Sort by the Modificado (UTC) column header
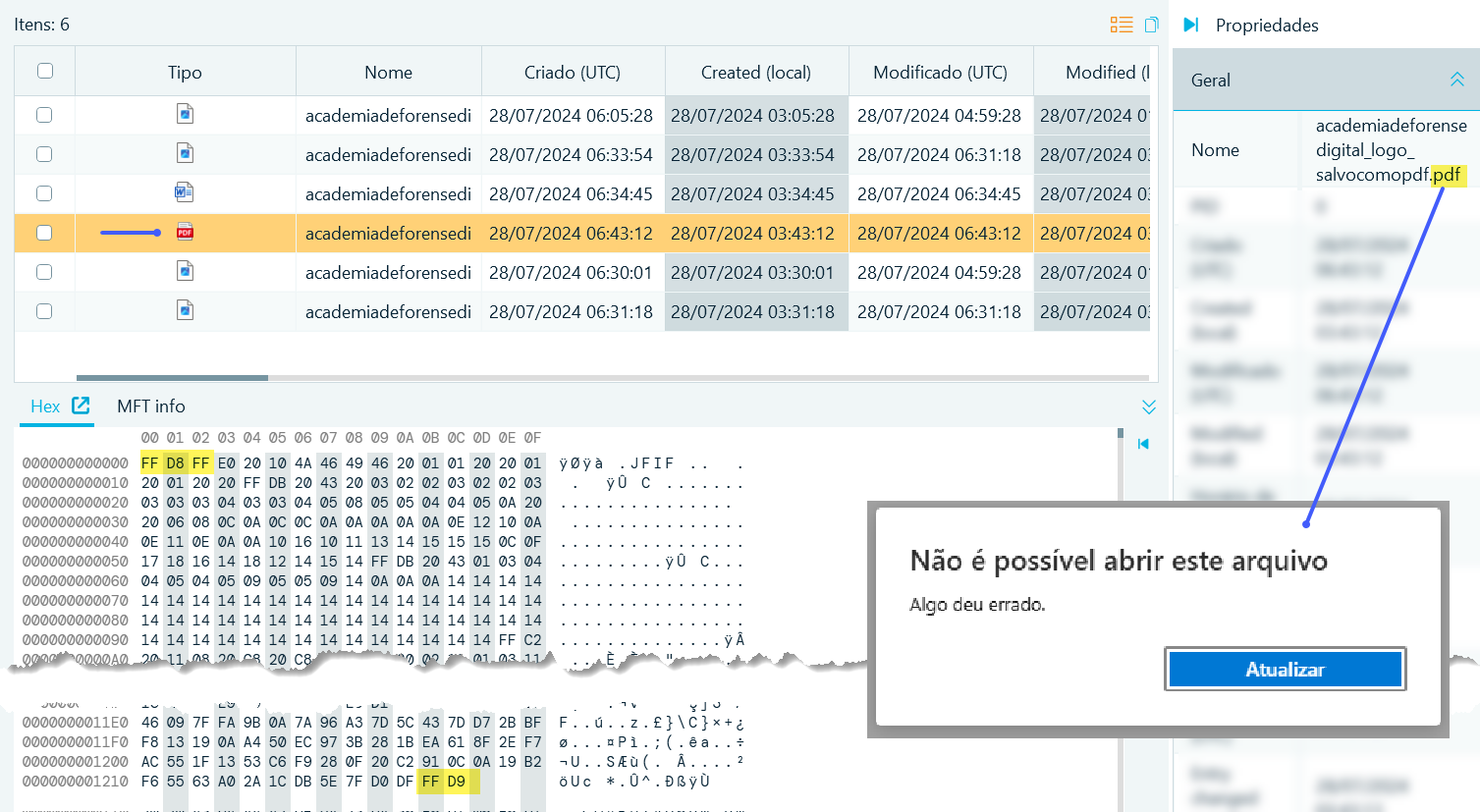 click(x=941, y=72)
